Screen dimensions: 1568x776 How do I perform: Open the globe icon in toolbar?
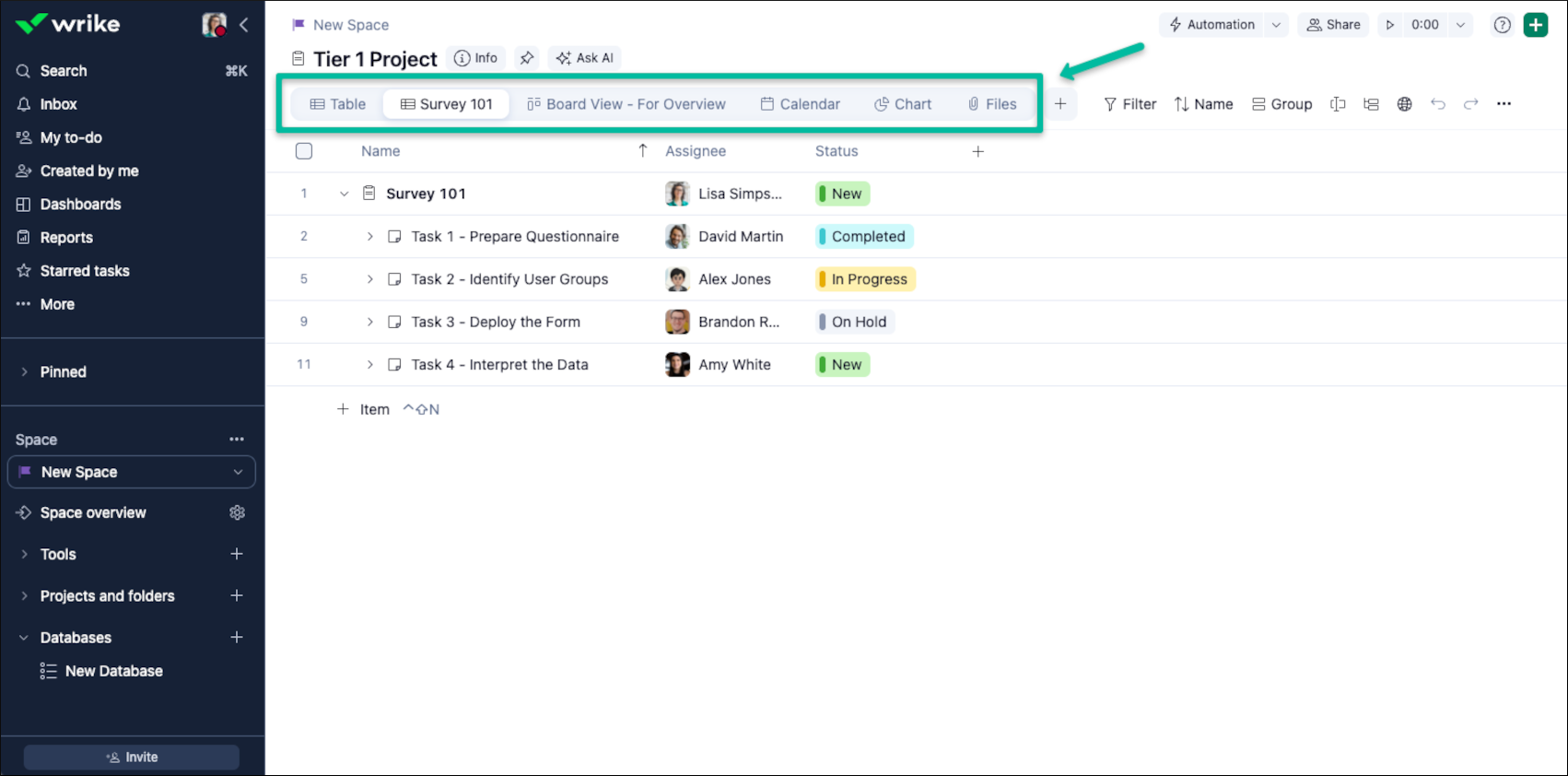(x=1404, y=104)
